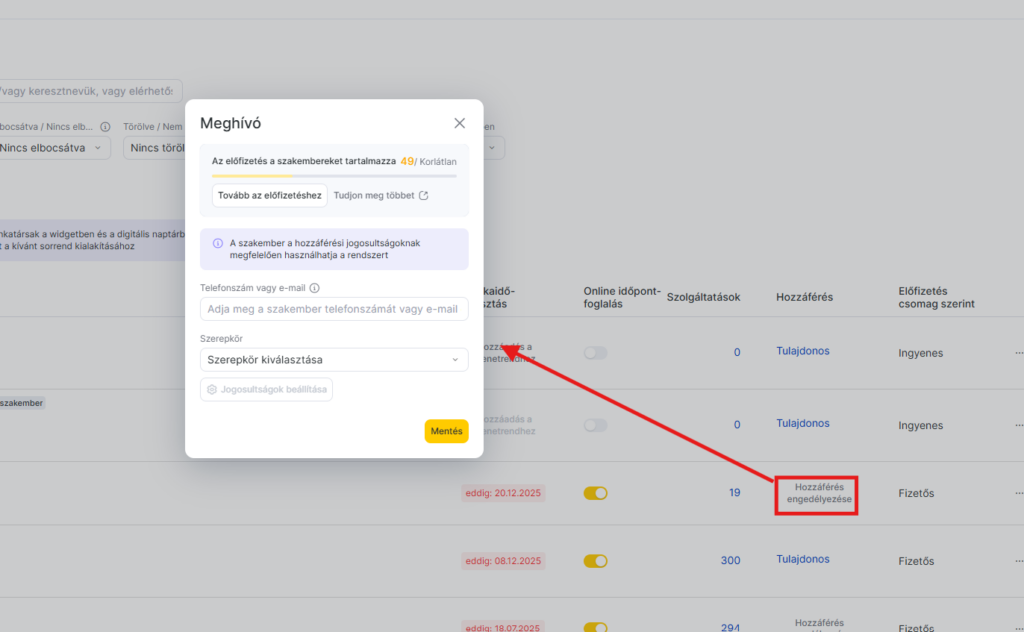Open the Nincs töröl... filter dropdown
The image size is (1024, 632).
(x=153, y=148)
